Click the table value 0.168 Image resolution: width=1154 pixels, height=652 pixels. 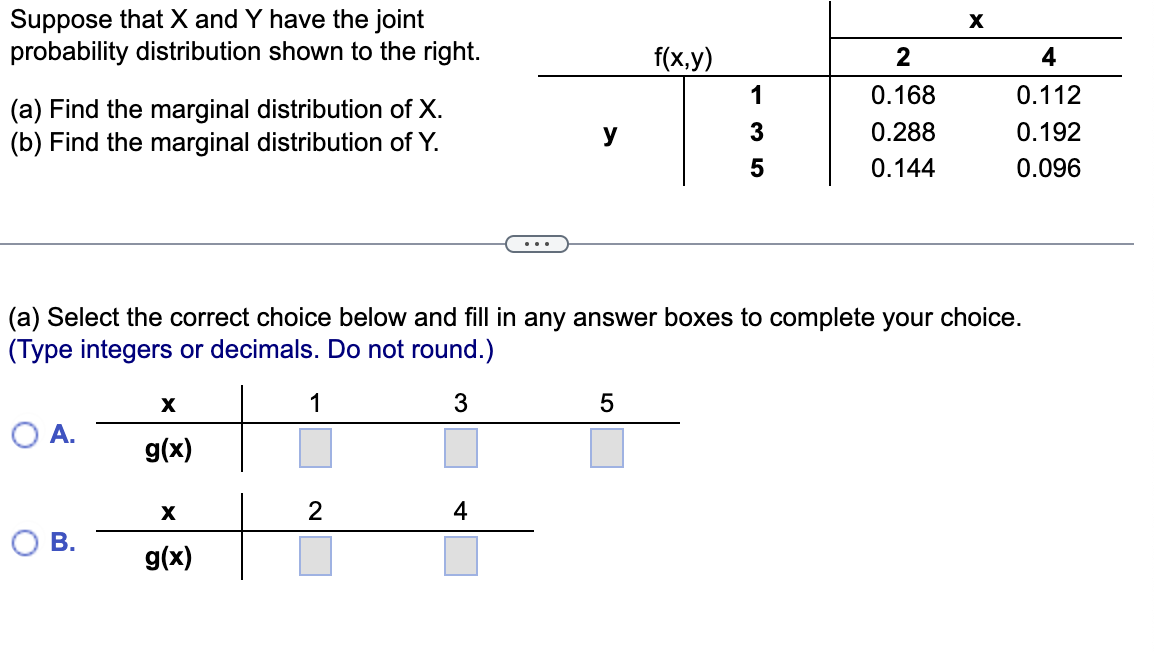pos(902,95)
